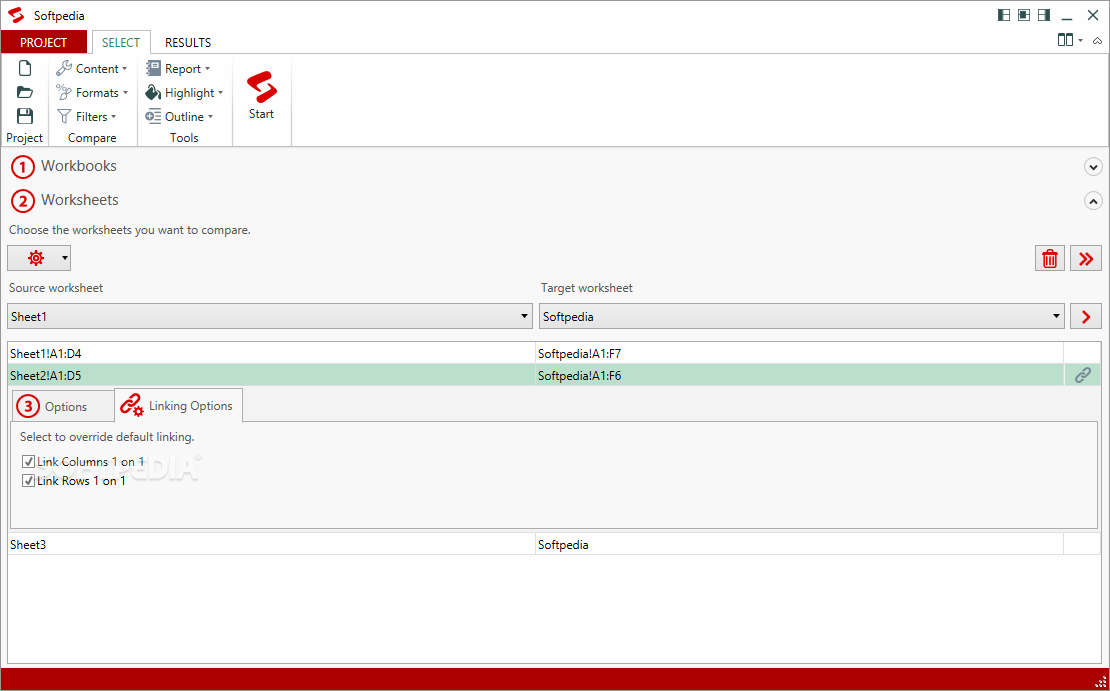Save the project with floppy disk icon

pos(25,116)
